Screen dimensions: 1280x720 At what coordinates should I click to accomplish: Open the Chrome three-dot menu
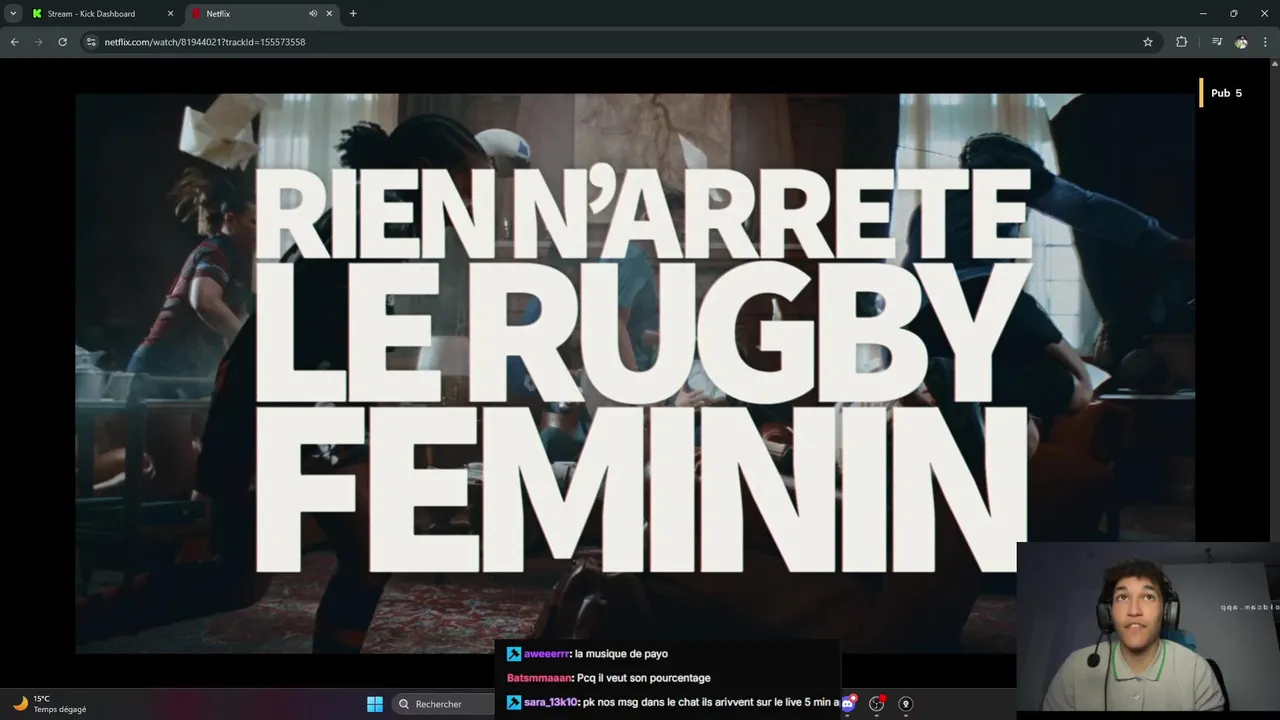[1265, 42]
